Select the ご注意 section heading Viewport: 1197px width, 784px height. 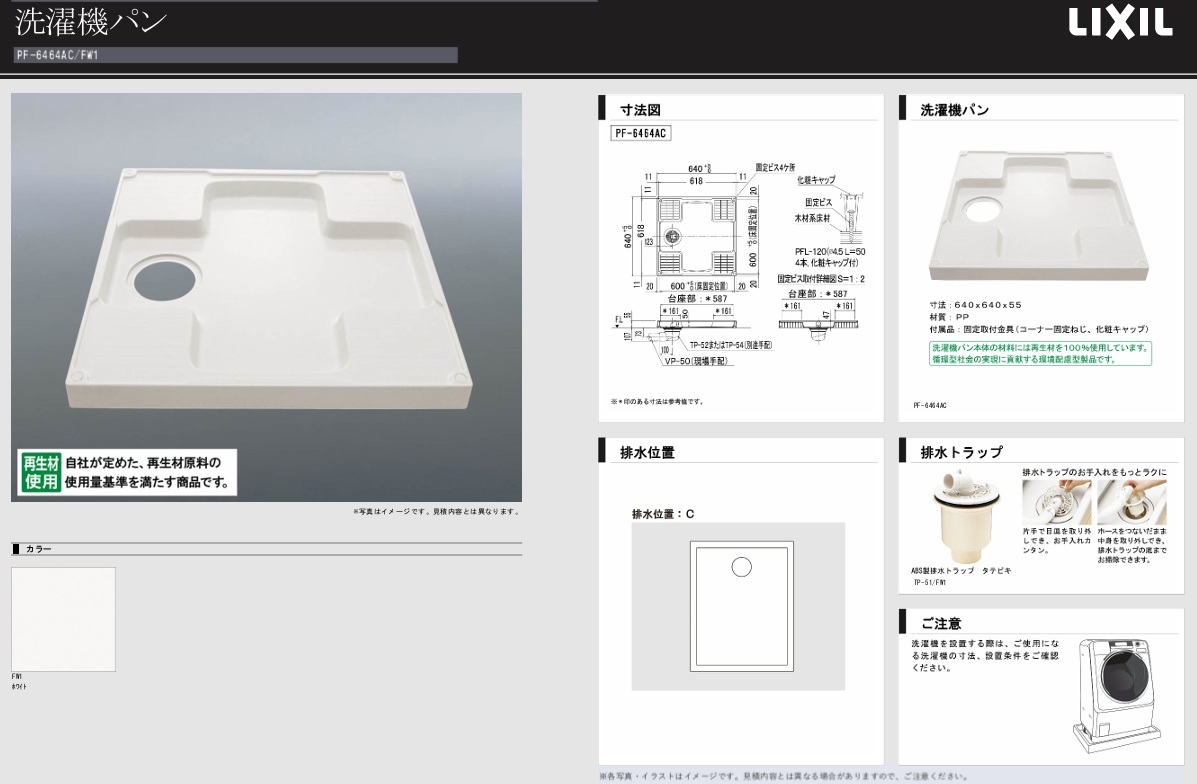(940, 624)
